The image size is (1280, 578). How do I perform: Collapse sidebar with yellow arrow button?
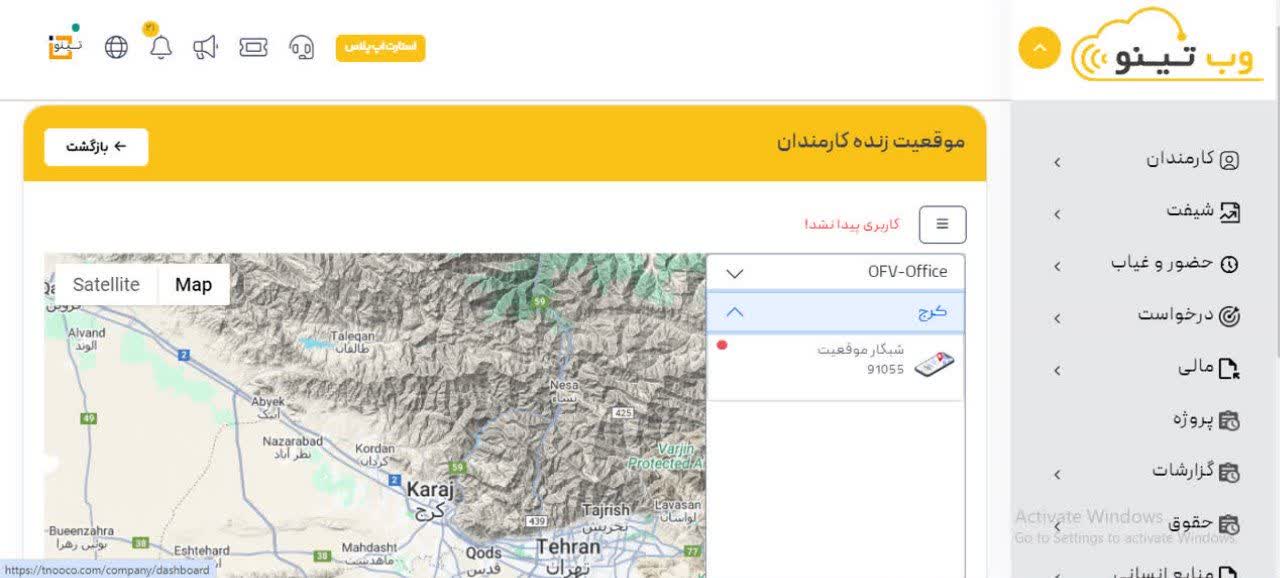click(1039, 48)
